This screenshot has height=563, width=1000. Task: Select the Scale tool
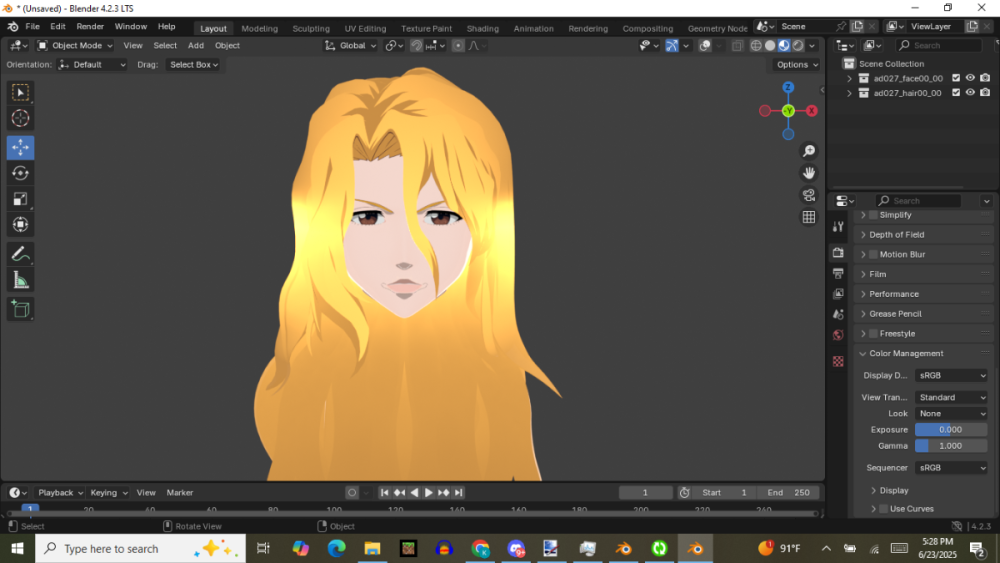(20, 199)
